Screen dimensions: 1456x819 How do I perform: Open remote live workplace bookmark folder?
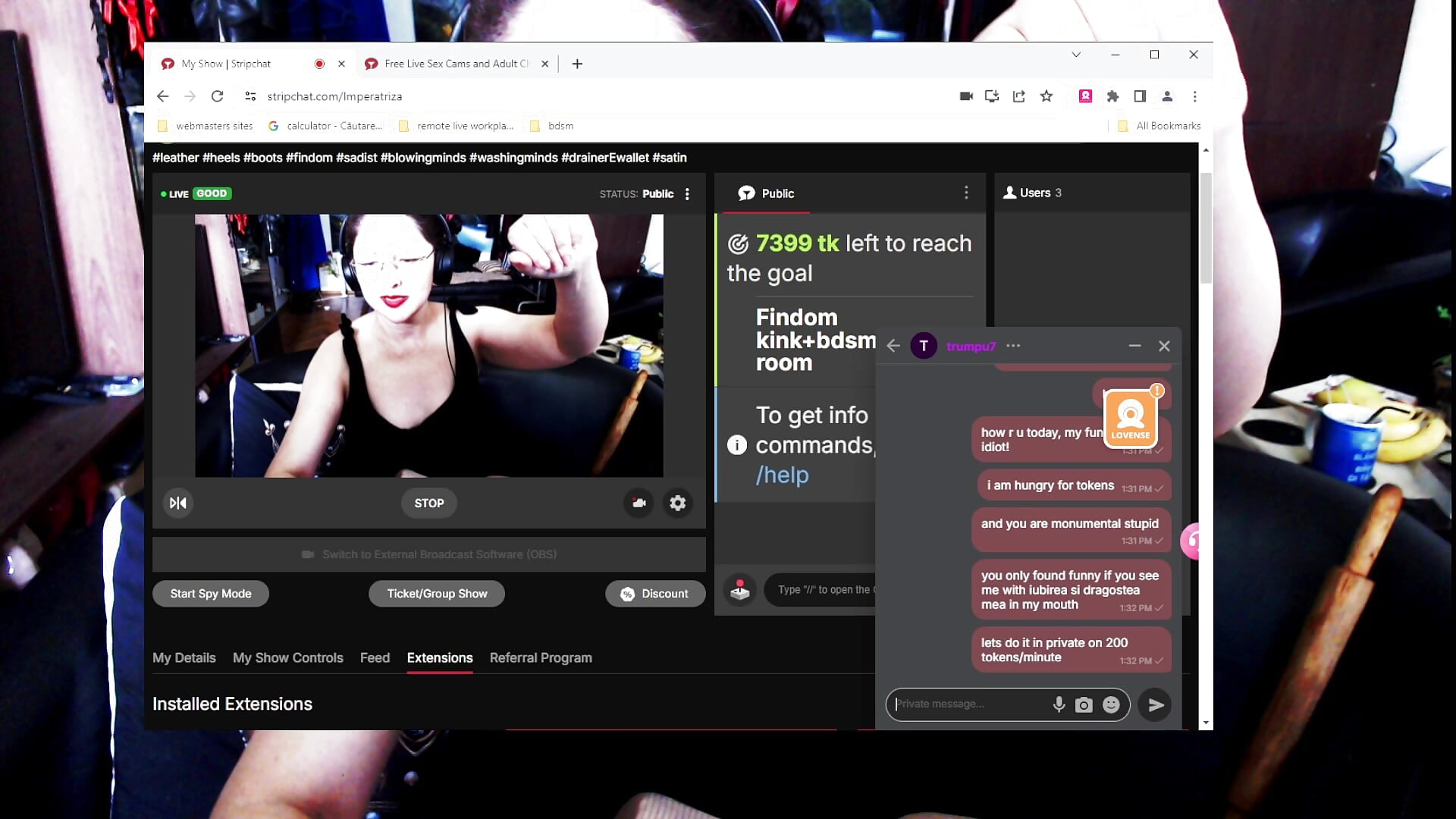pos(456,126)
